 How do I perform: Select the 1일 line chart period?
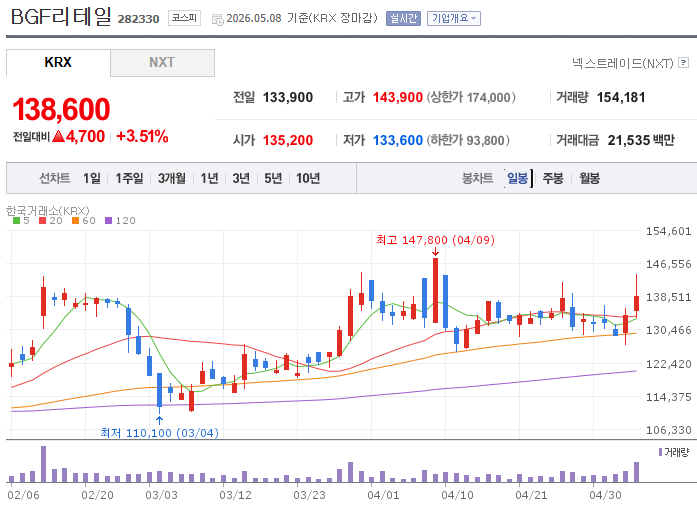[92, 178]
